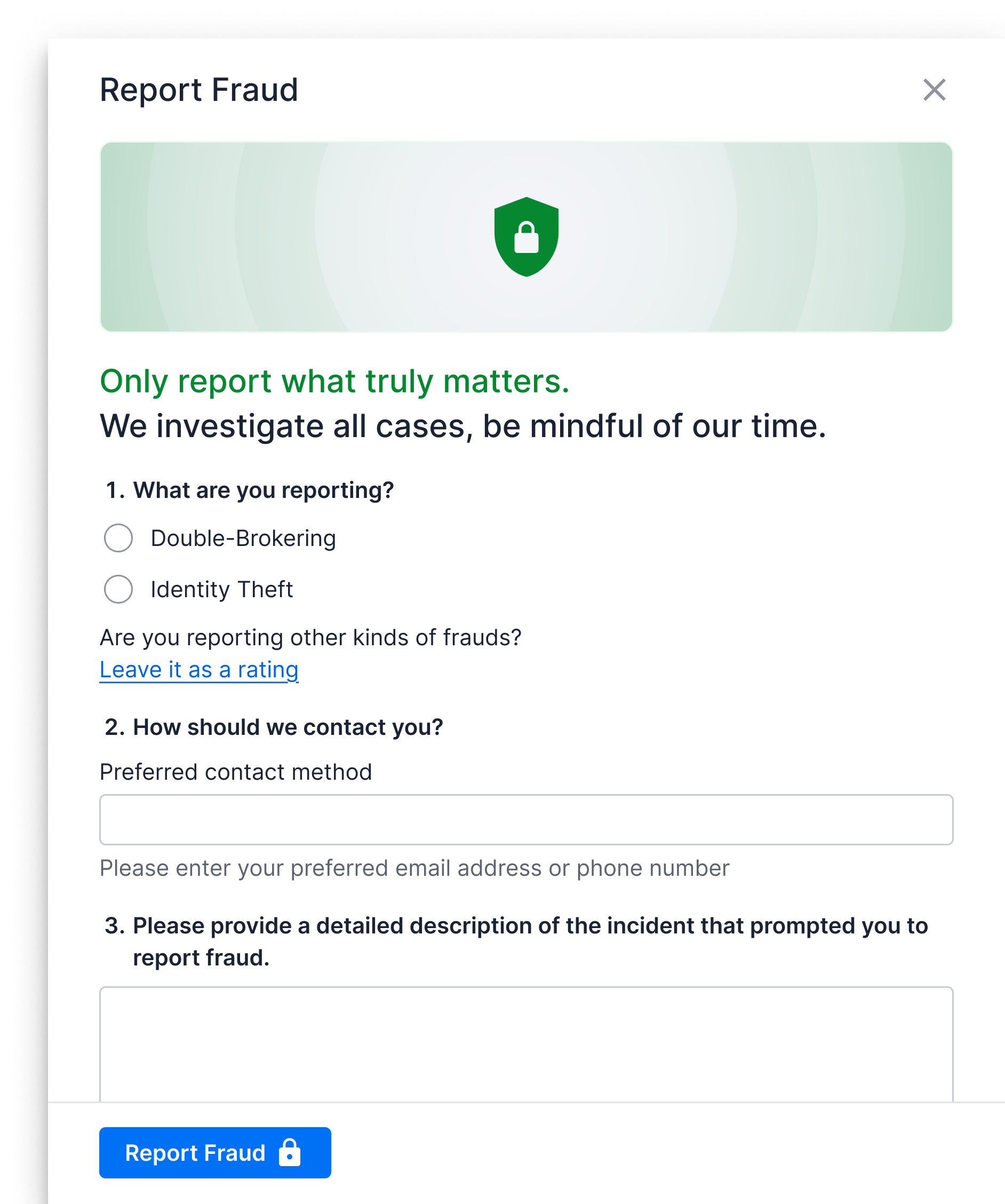This screenshot has height=1204, width=1005.
Task: Focus the Preferred contact method field
Action: pos(526,819)
